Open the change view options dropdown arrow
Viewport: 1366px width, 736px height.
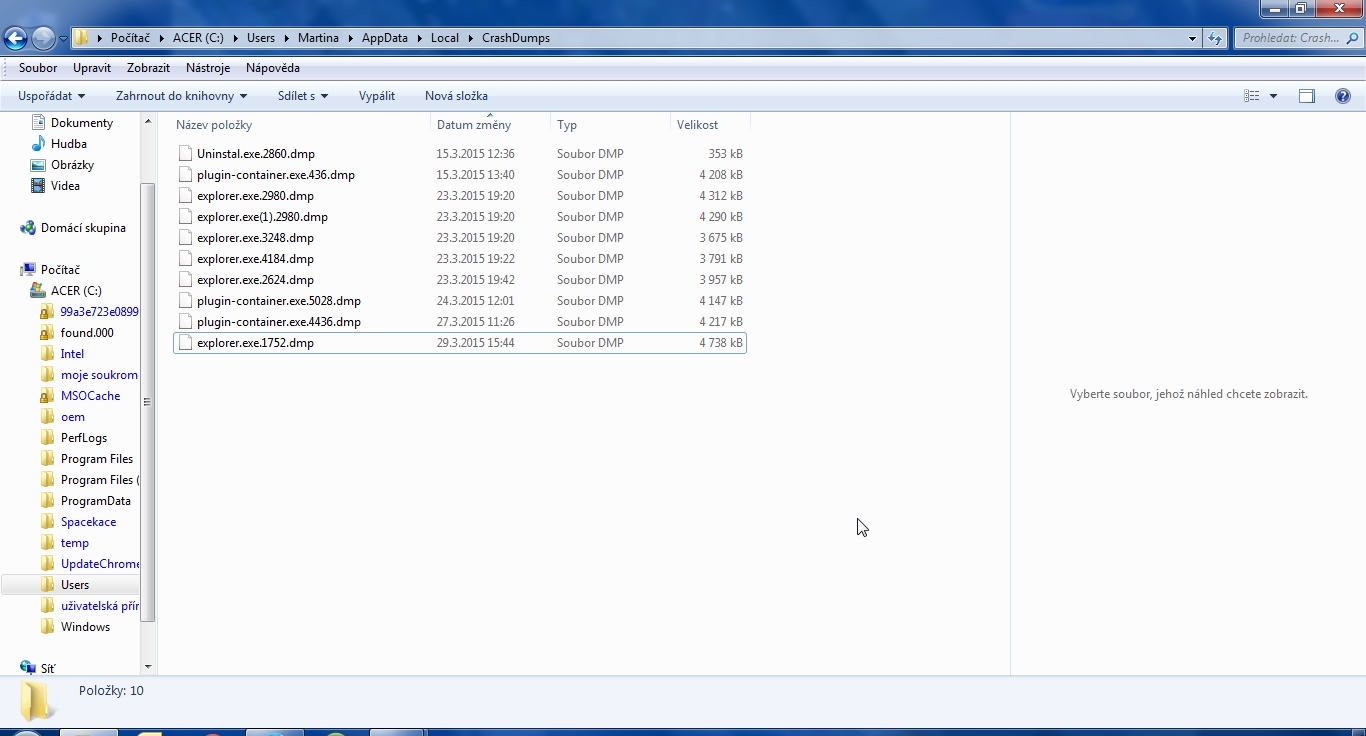coord(1273,96)
